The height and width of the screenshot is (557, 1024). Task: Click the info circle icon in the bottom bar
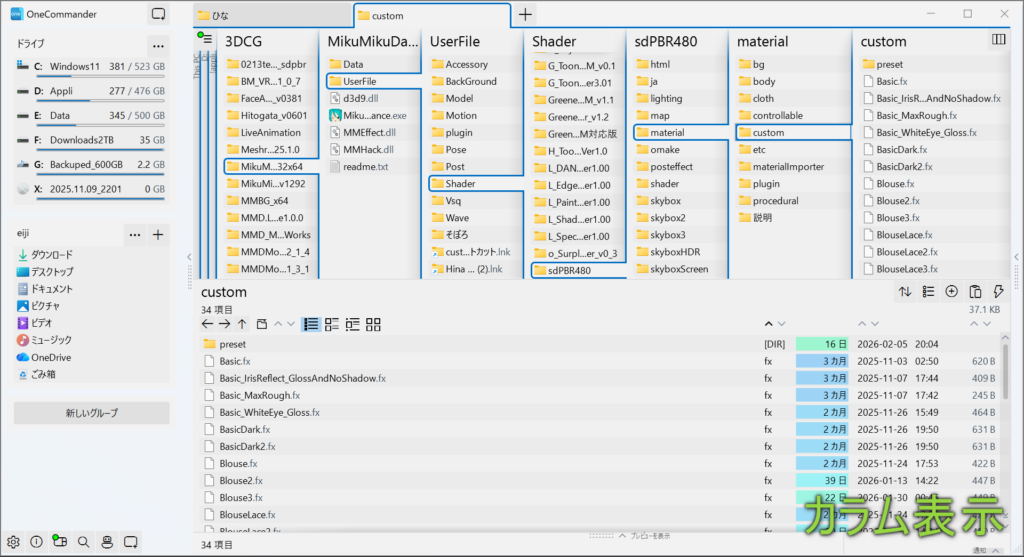(37, 542)
